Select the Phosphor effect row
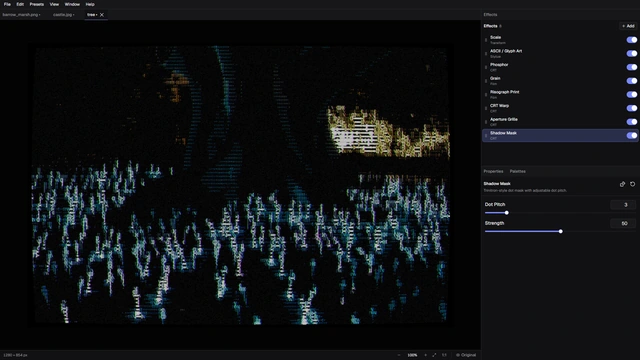 point(560,67)
